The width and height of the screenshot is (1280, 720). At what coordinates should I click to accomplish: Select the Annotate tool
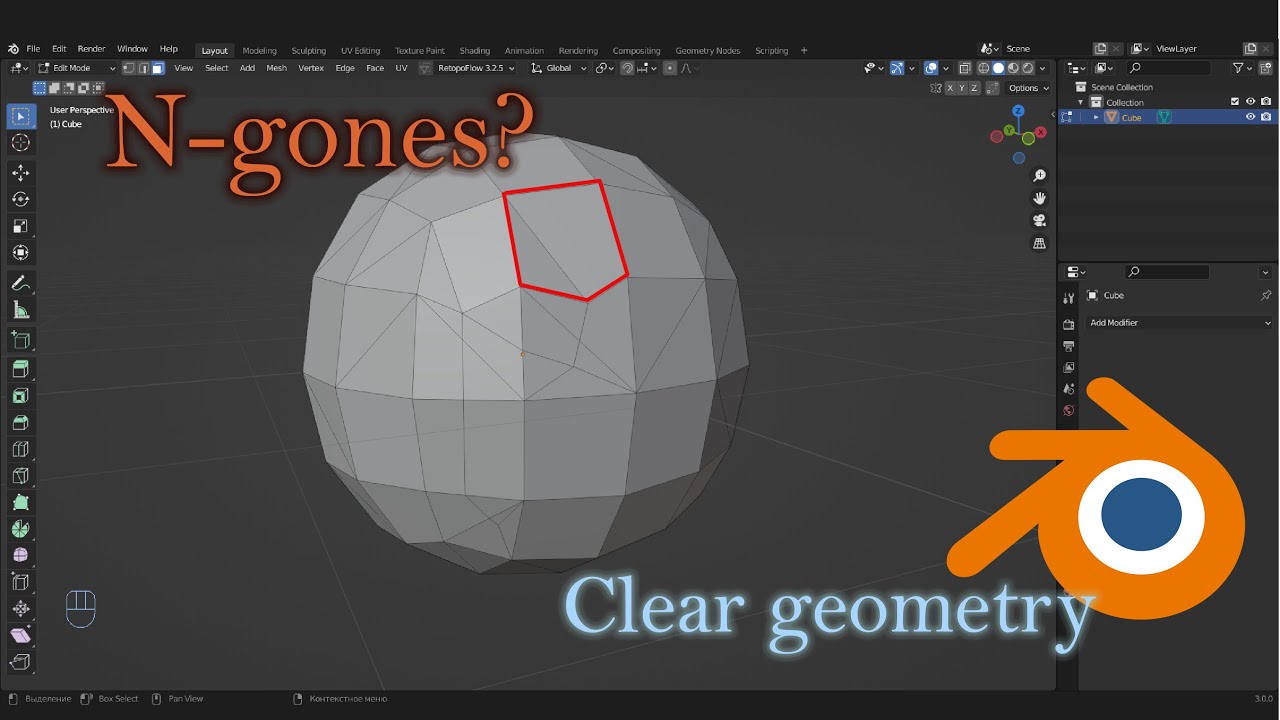point(20,284)
